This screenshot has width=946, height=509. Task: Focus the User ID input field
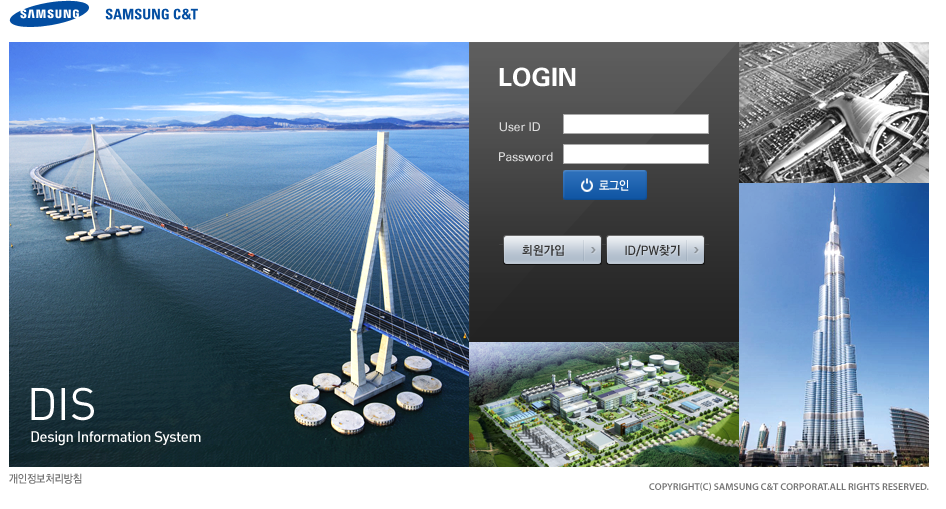[636, 124]
